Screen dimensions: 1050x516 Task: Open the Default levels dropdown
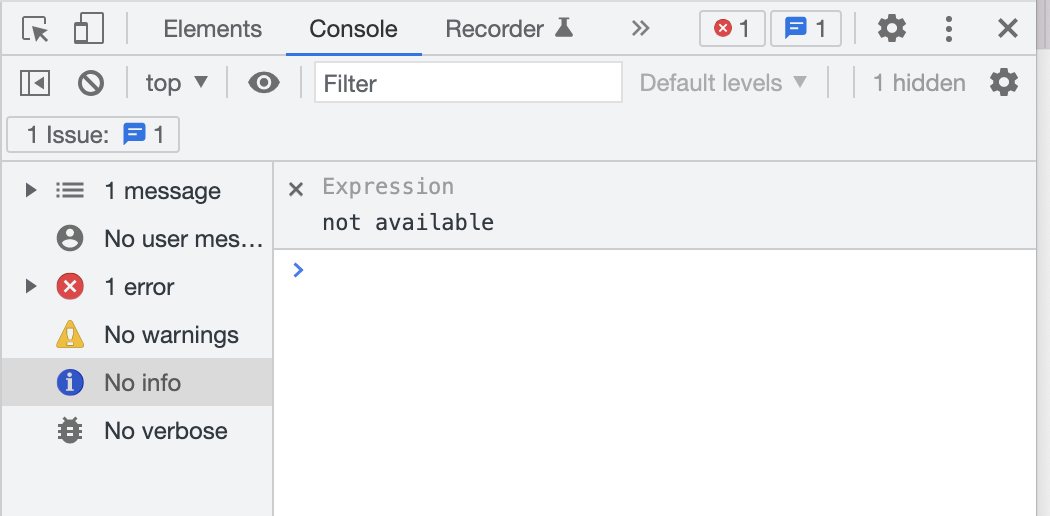723,83
